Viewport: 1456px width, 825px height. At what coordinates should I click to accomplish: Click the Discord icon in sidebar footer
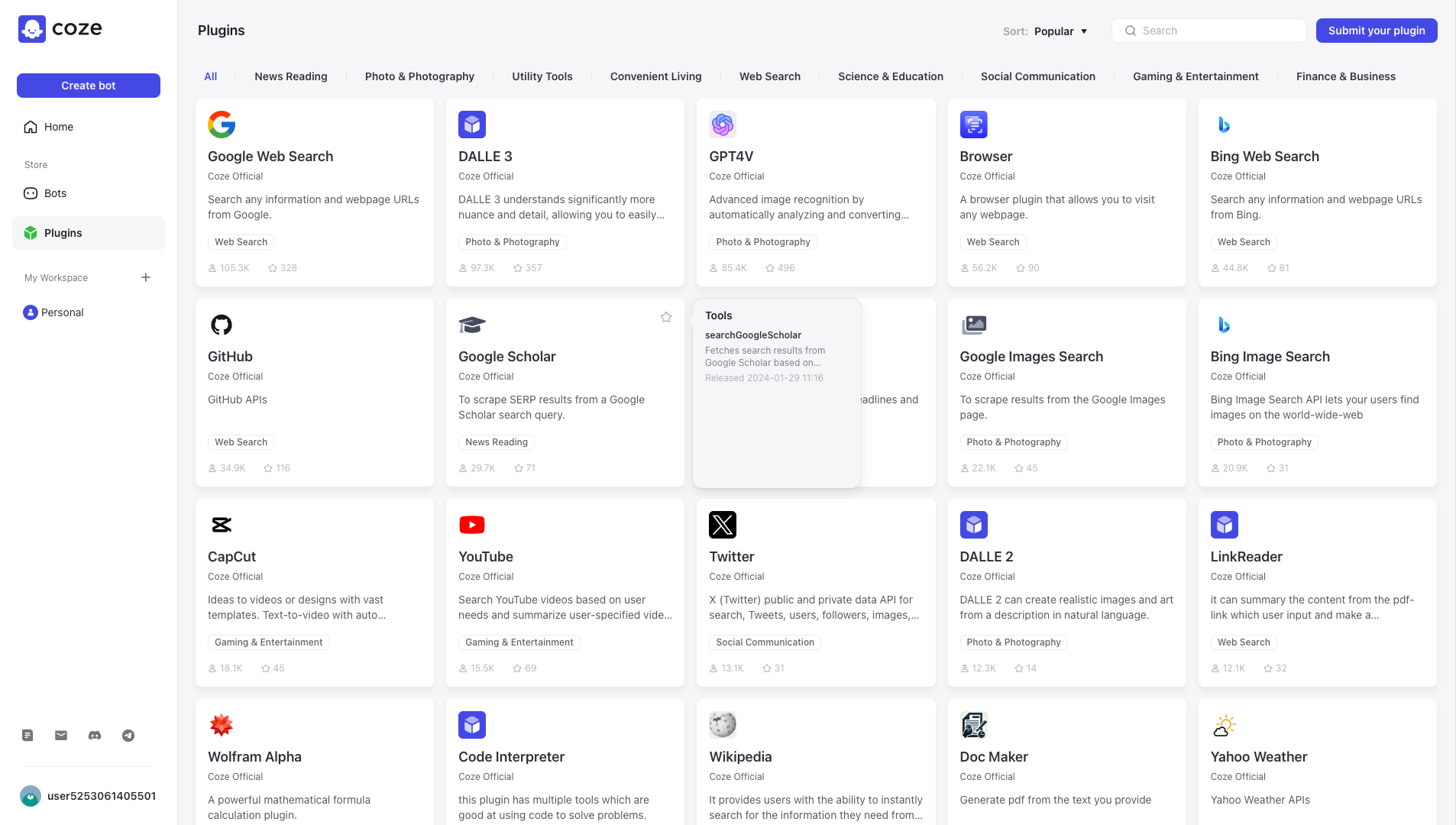pyautogui.click(x=95, y=736)
